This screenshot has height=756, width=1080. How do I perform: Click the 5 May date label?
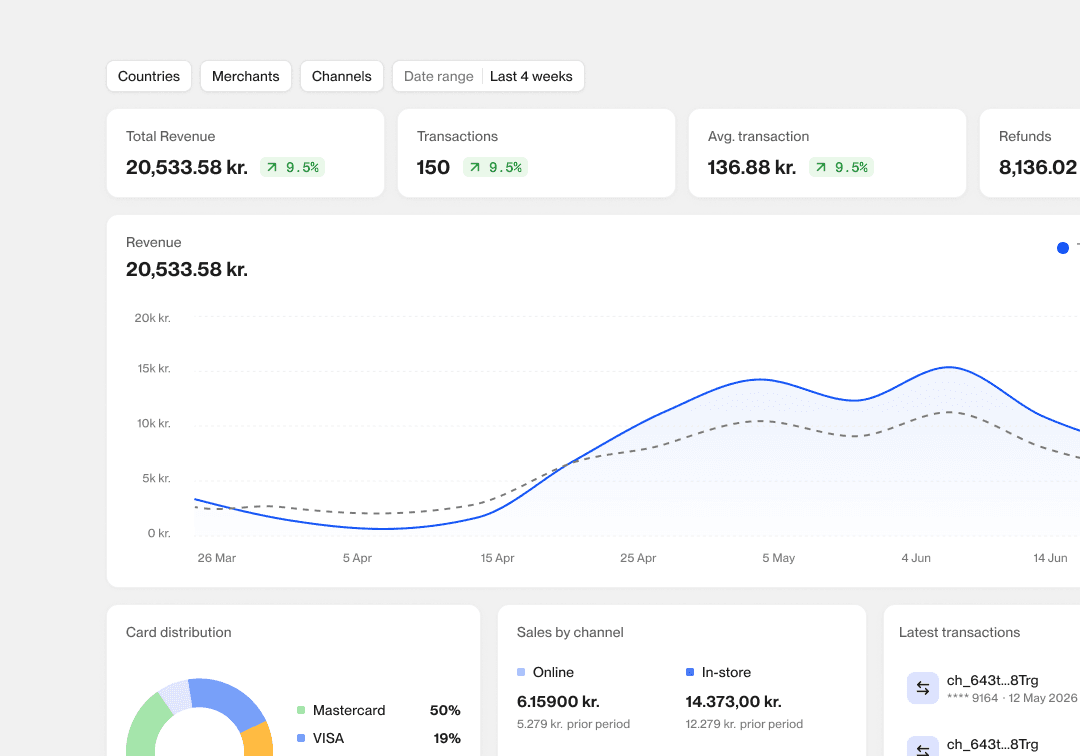click(x=778, y=558)
